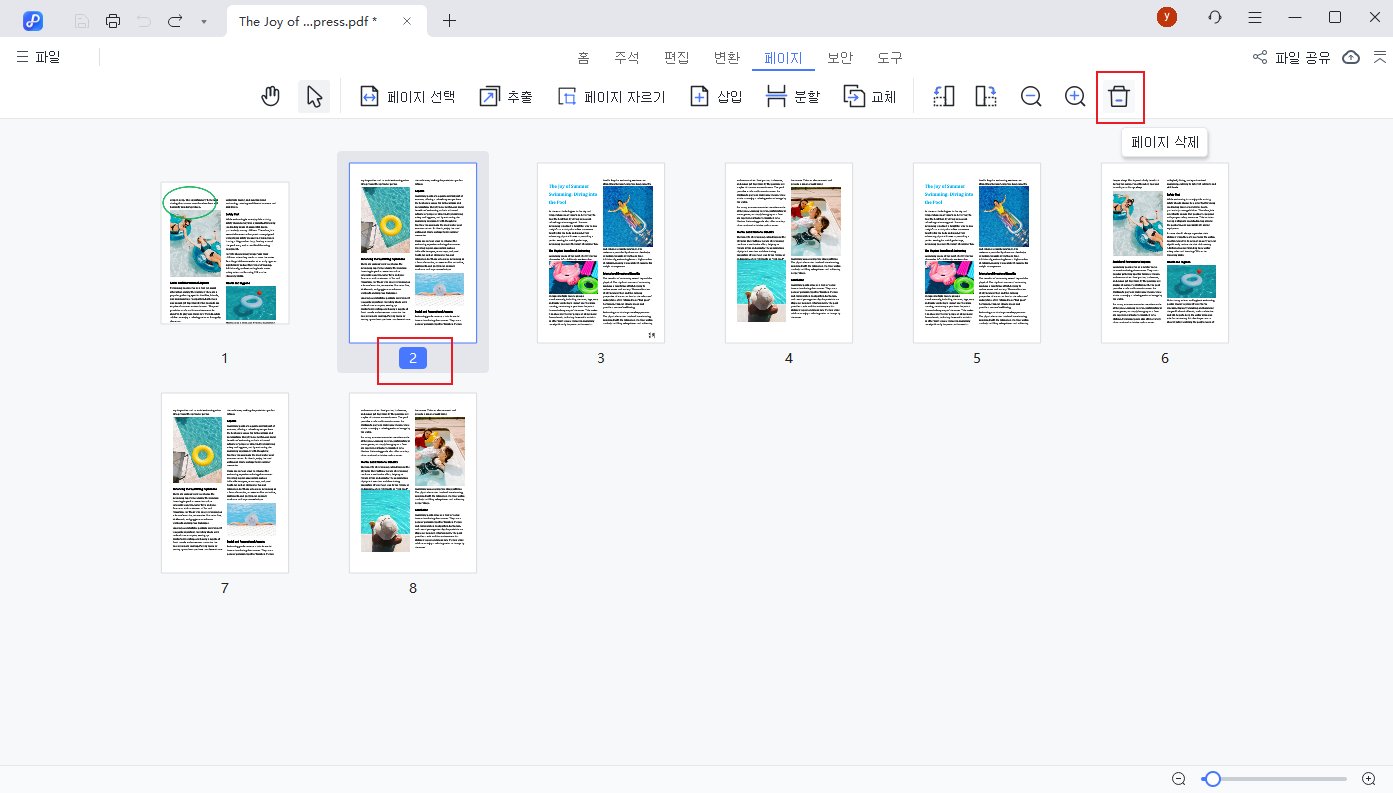Delete page with the trash icon
Viewport: 1393px width, 793px height.
[x=1119, y=96]
